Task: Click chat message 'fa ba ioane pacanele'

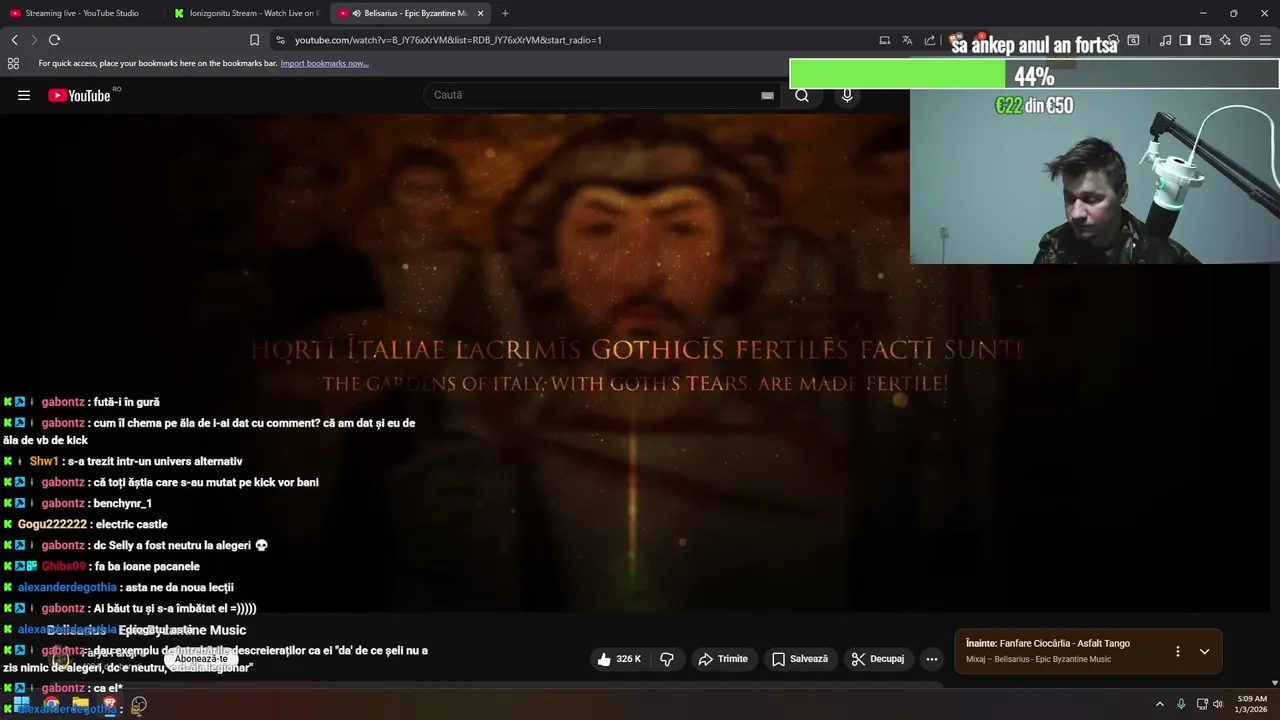Action: pos(147,566)
